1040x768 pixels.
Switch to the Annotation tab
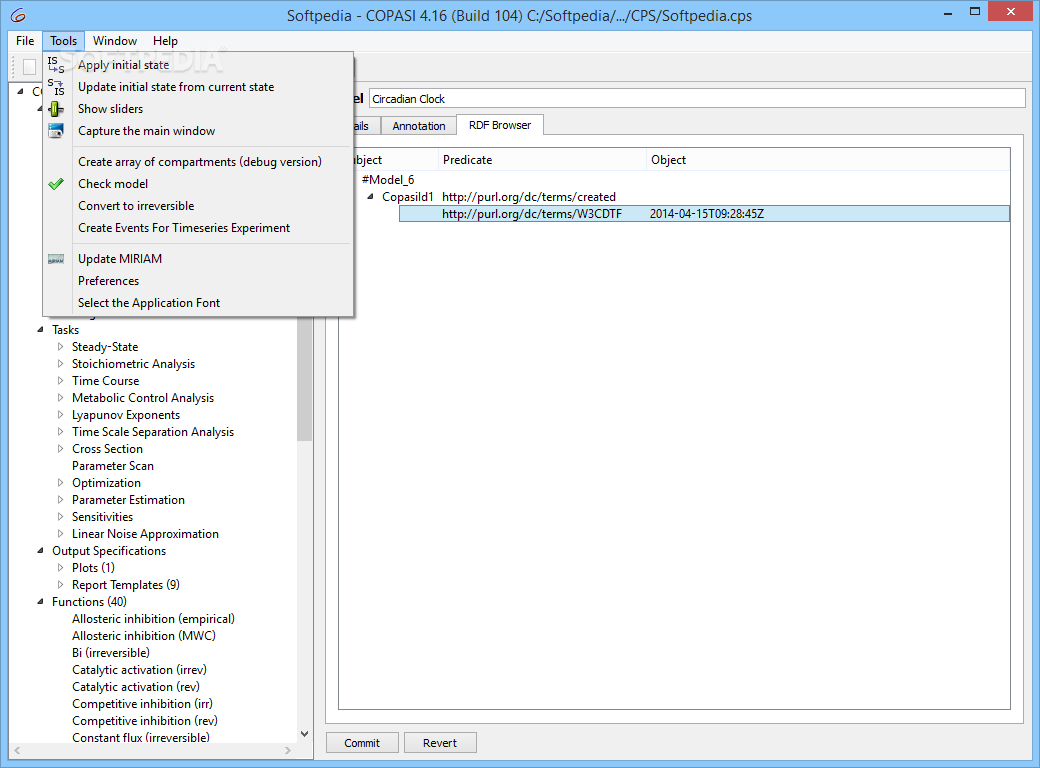coord(419,125)
